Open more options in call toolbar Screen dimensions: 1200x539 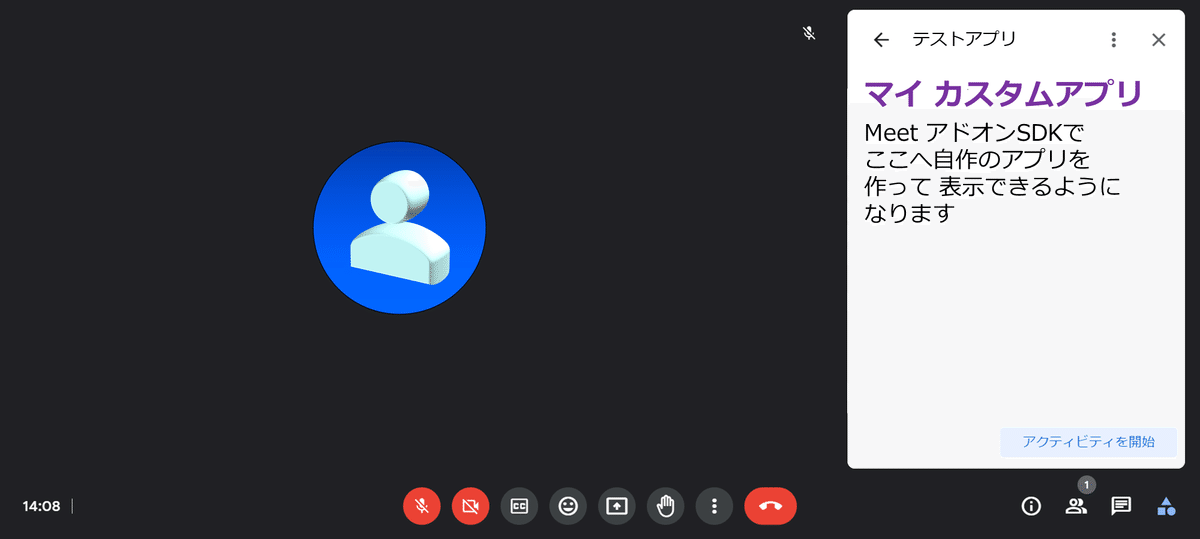(714, 506)
